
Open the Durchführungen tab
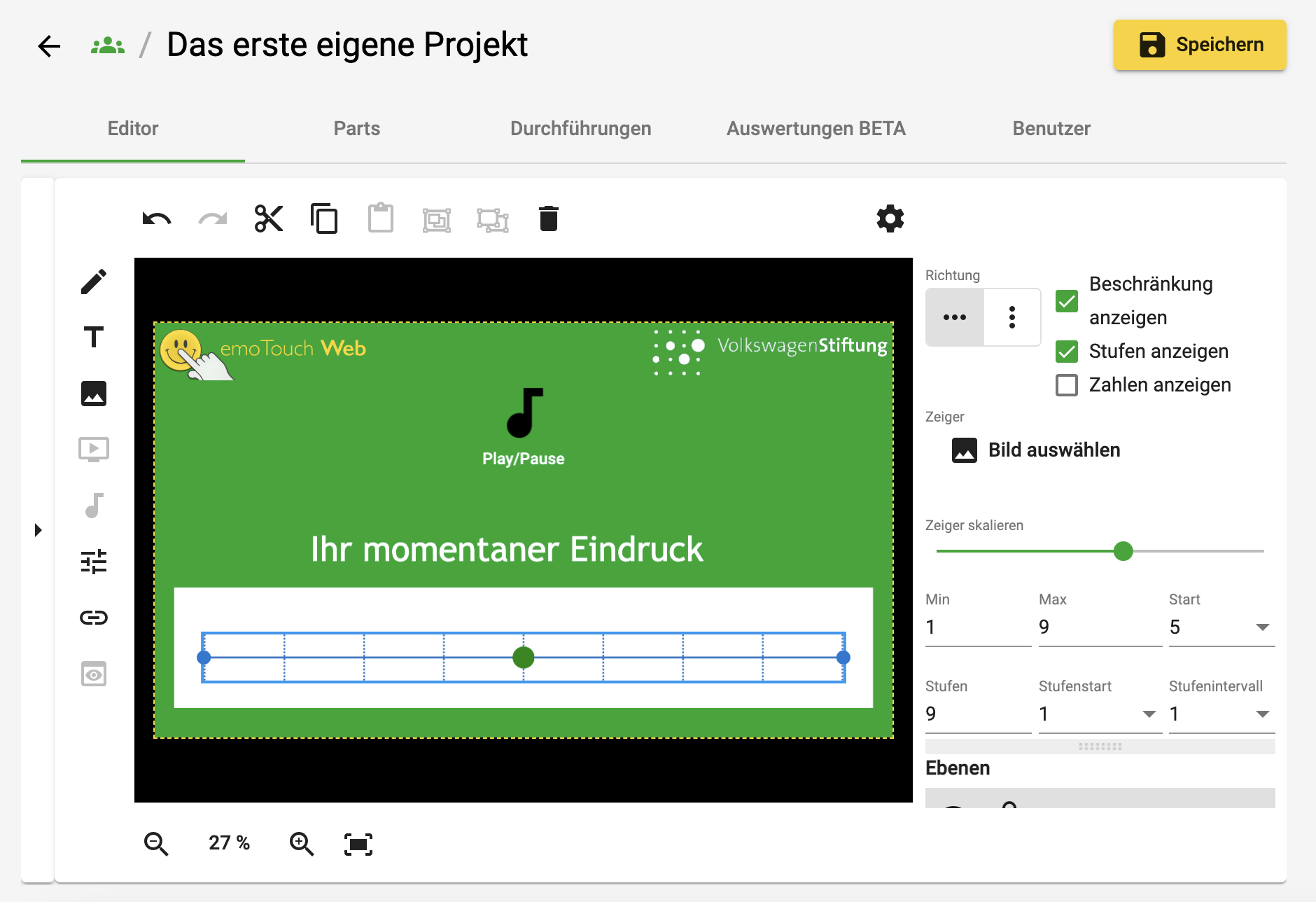click(581, 128)
